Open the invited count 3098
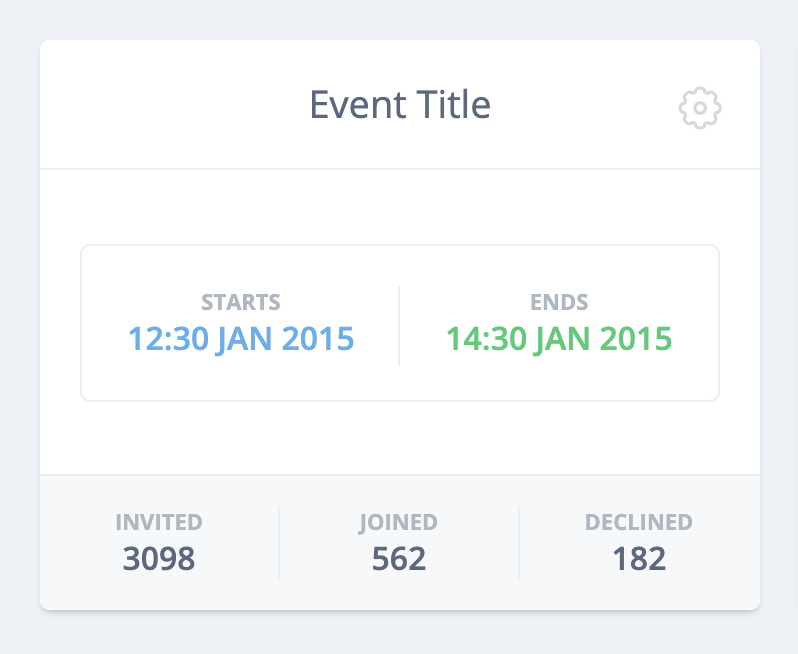 (x=159, y=559)
